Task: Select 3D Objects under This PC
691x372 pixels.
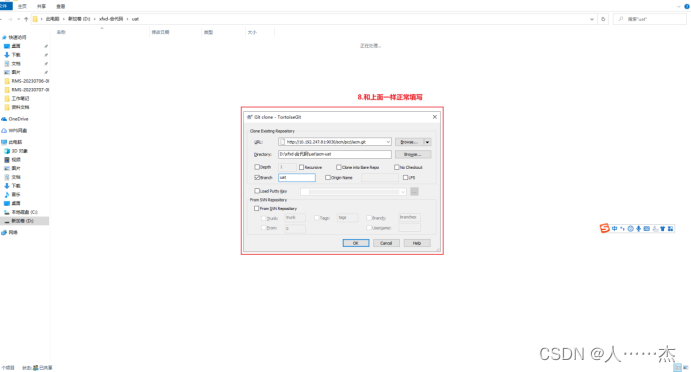Action: point(16,151)
